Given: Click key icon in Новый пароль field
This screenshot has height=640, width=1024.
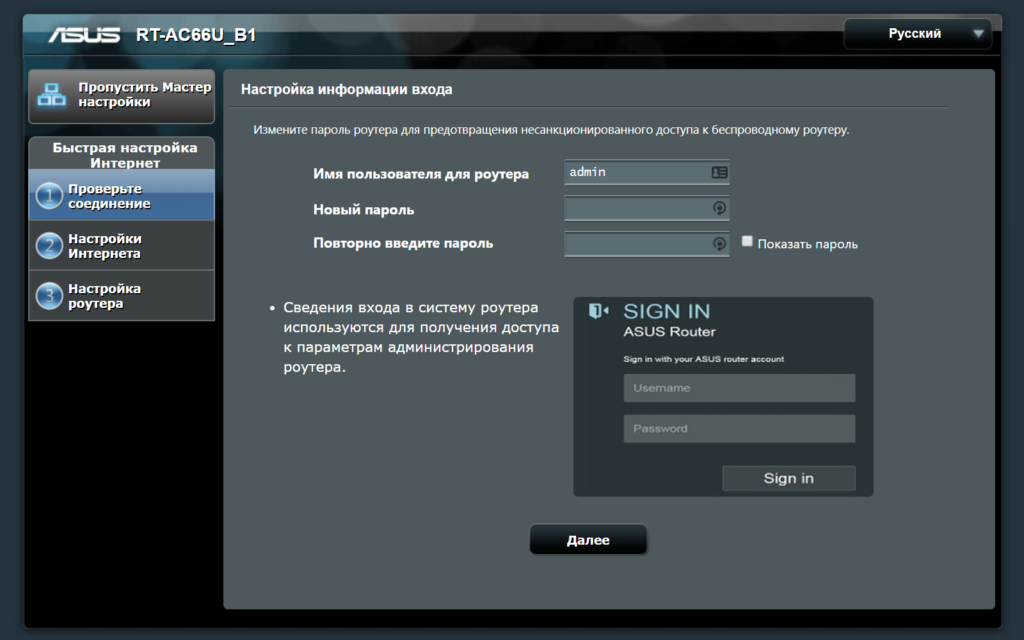Looking at the screenshot, I should tap(719, 208).
